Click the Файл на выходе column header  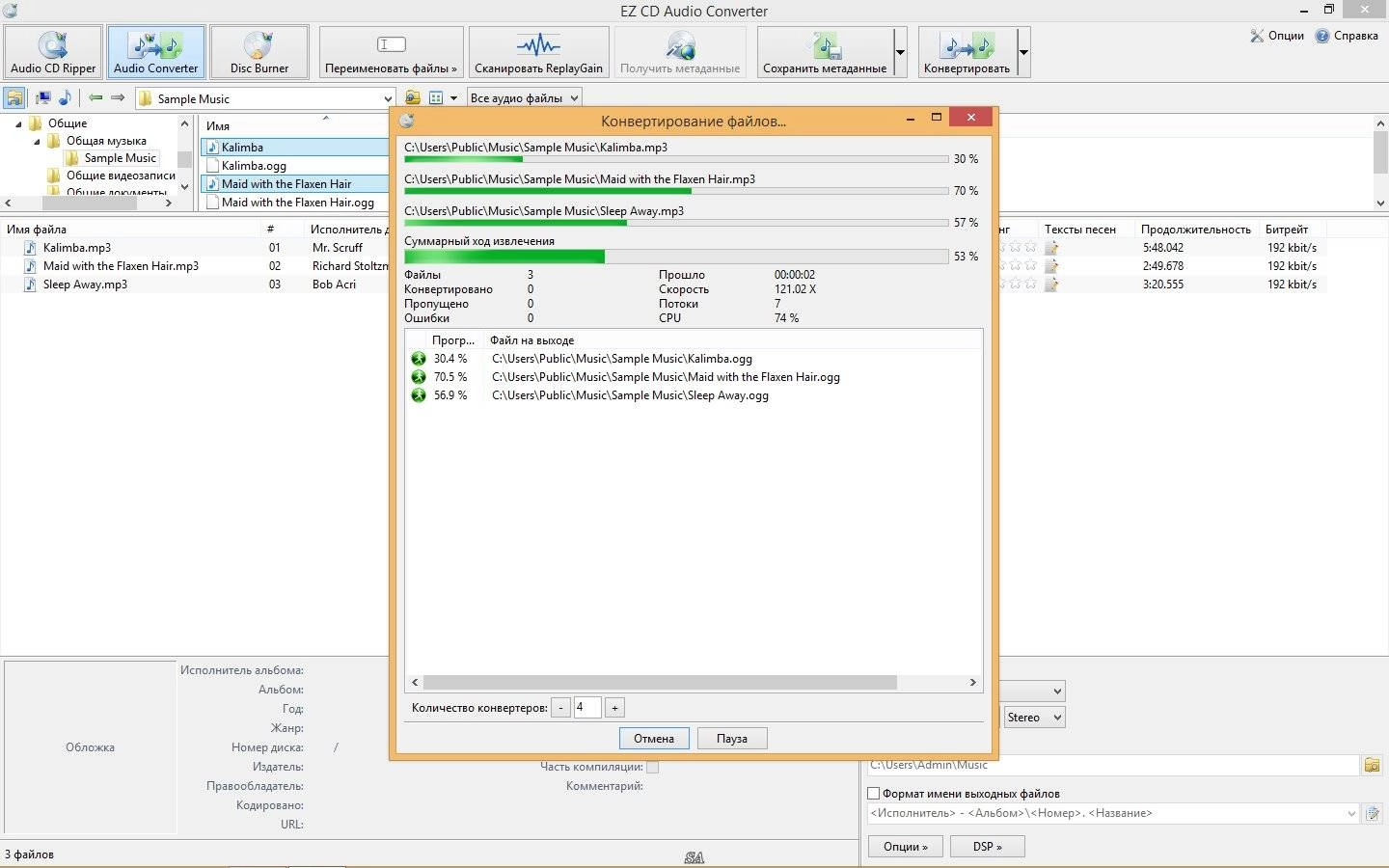click(531, 340)
